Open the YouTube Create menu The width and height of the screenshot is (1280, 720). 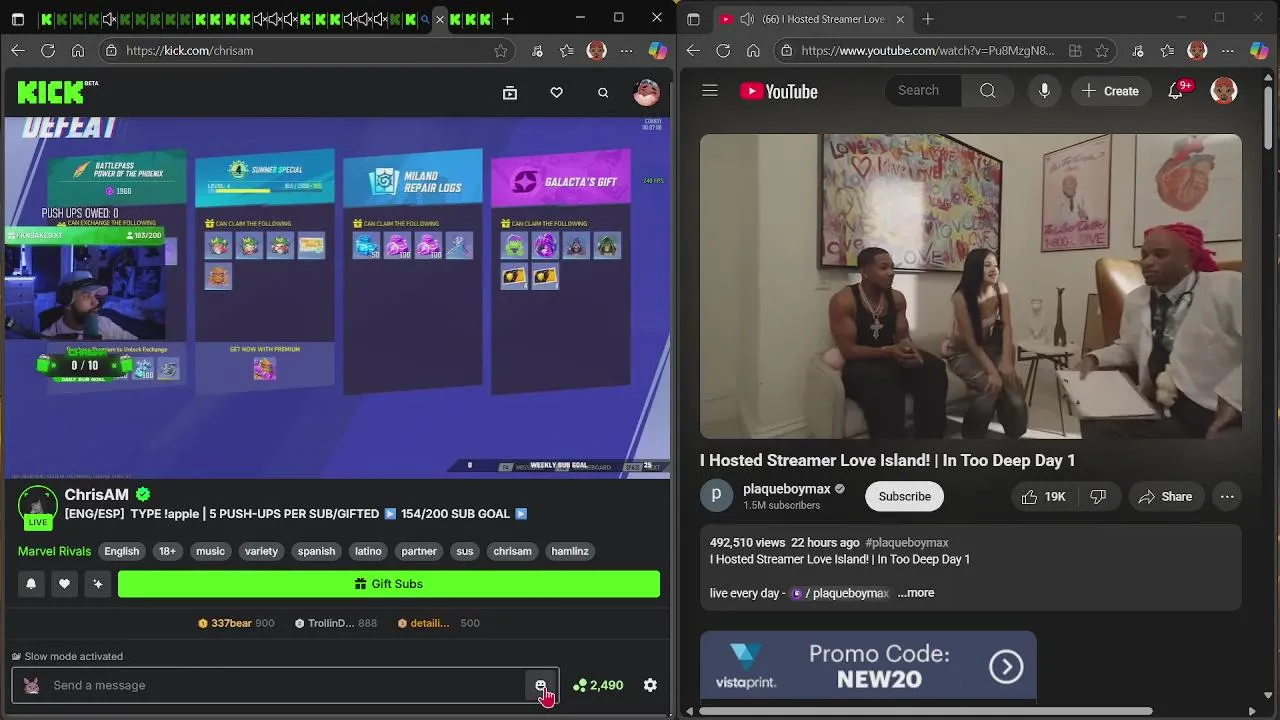tap(1111, 91)
